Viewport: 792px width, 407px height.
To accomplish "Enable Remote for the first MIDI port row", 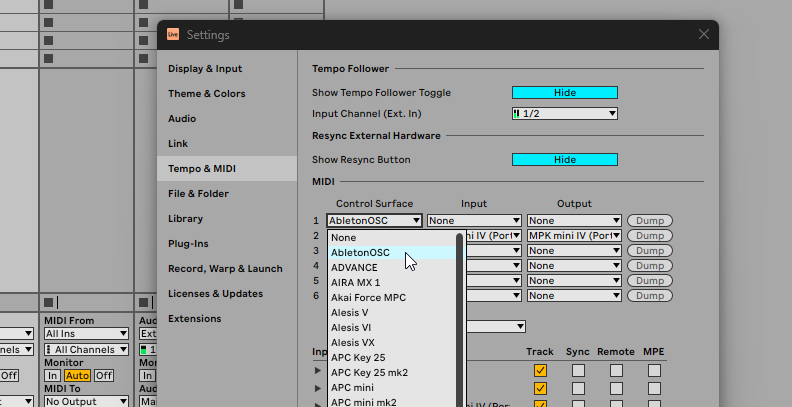I will point(616,371).
